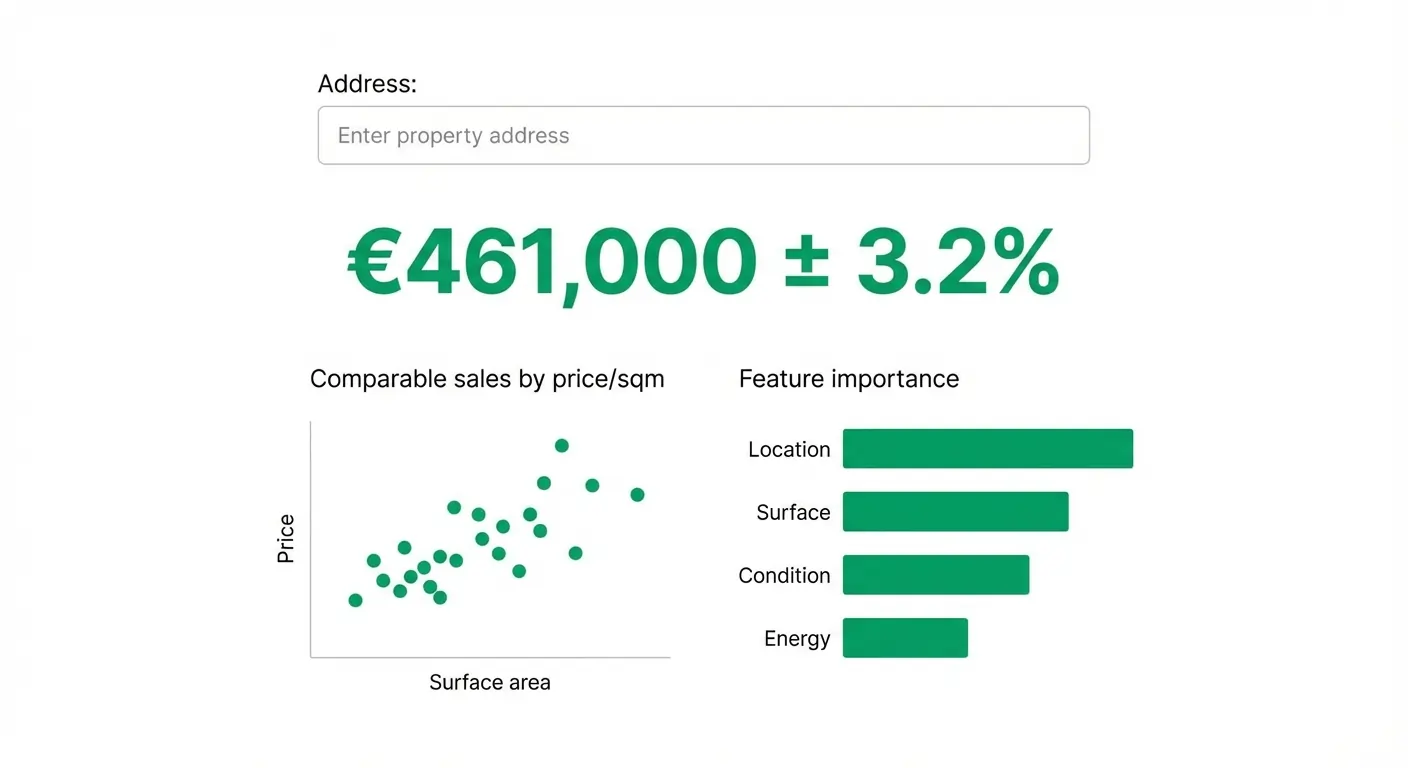
Task: Select the Condition bar in feature importance
Action: pos(936,575)
